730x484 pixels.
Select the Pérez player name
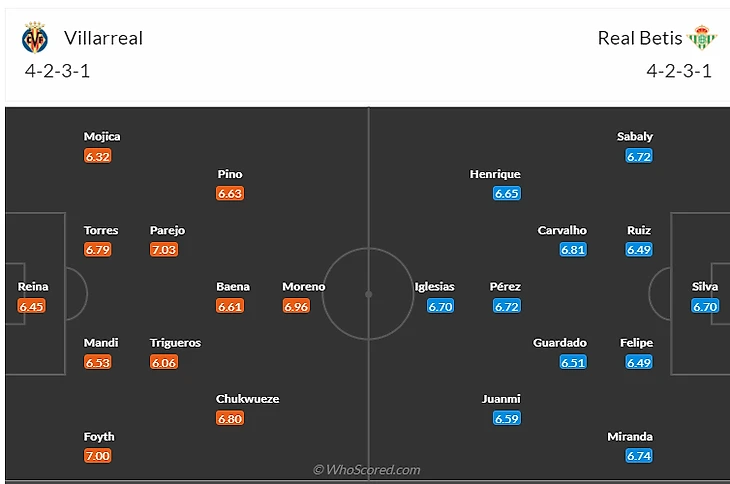pyautogui.click(x=505, y=287)
